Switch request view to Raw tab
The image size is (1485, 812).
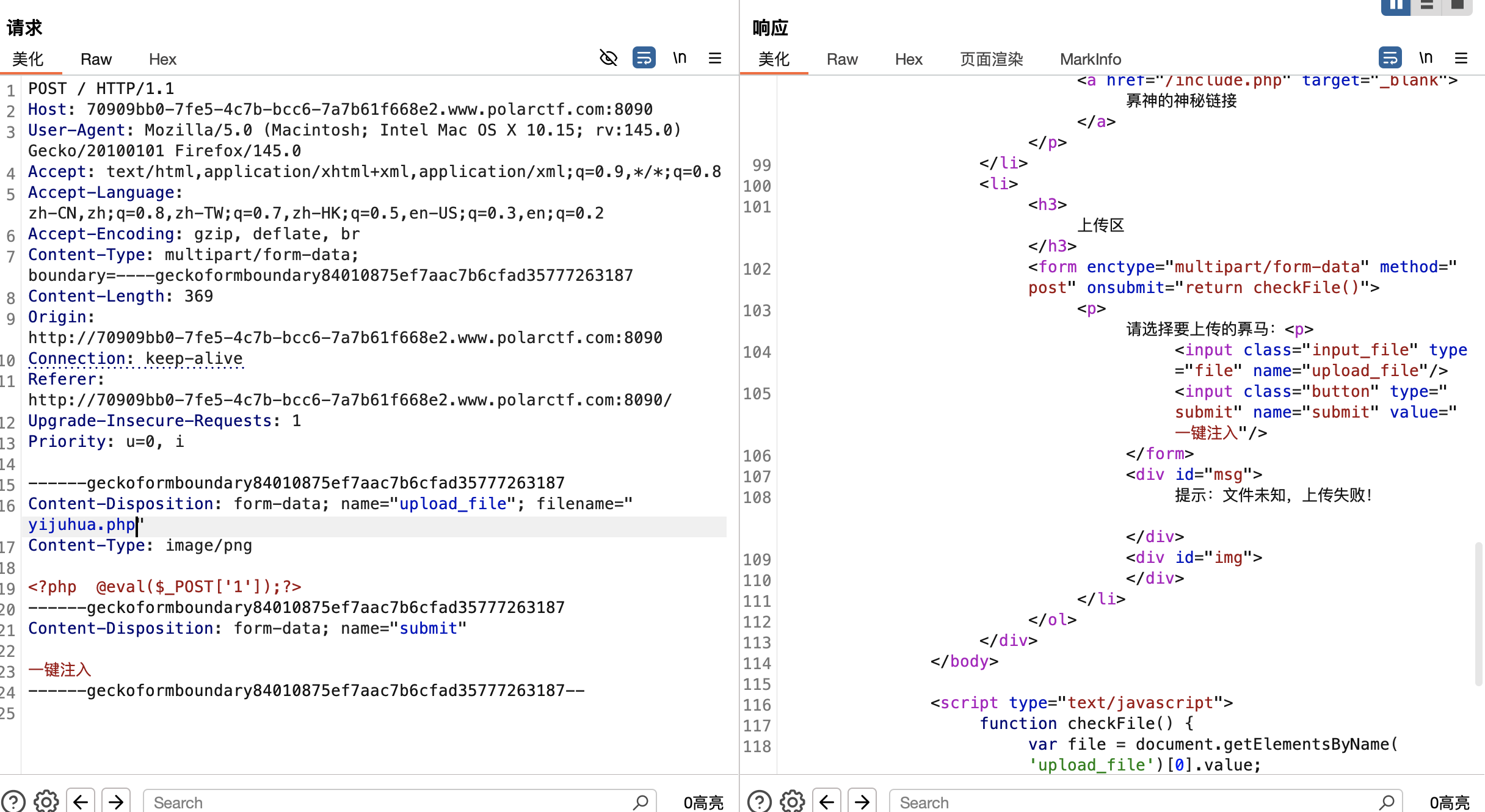tap(96, 59)
